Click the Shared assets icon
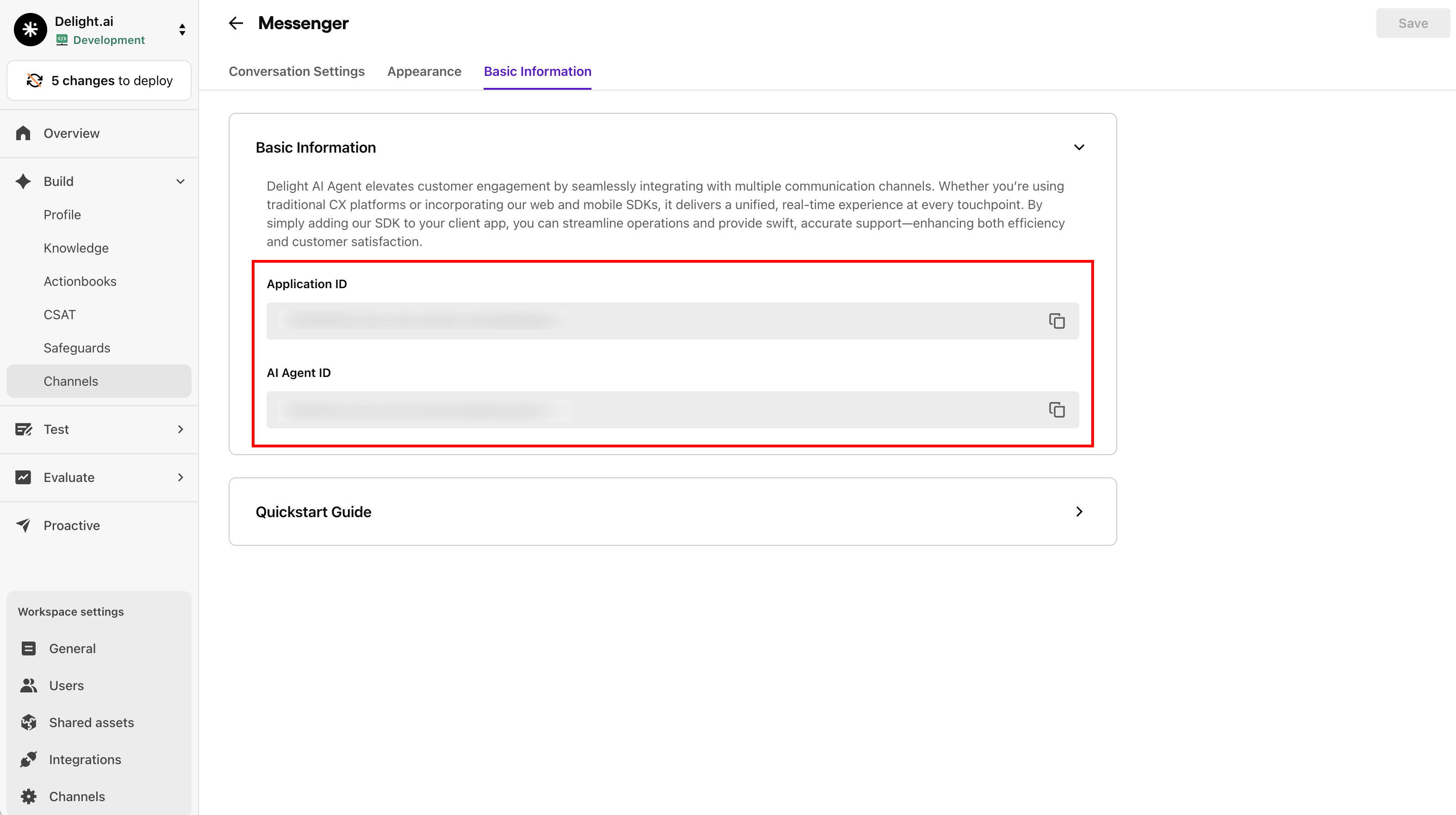The image size is (1456, 815). pos(28,722)
